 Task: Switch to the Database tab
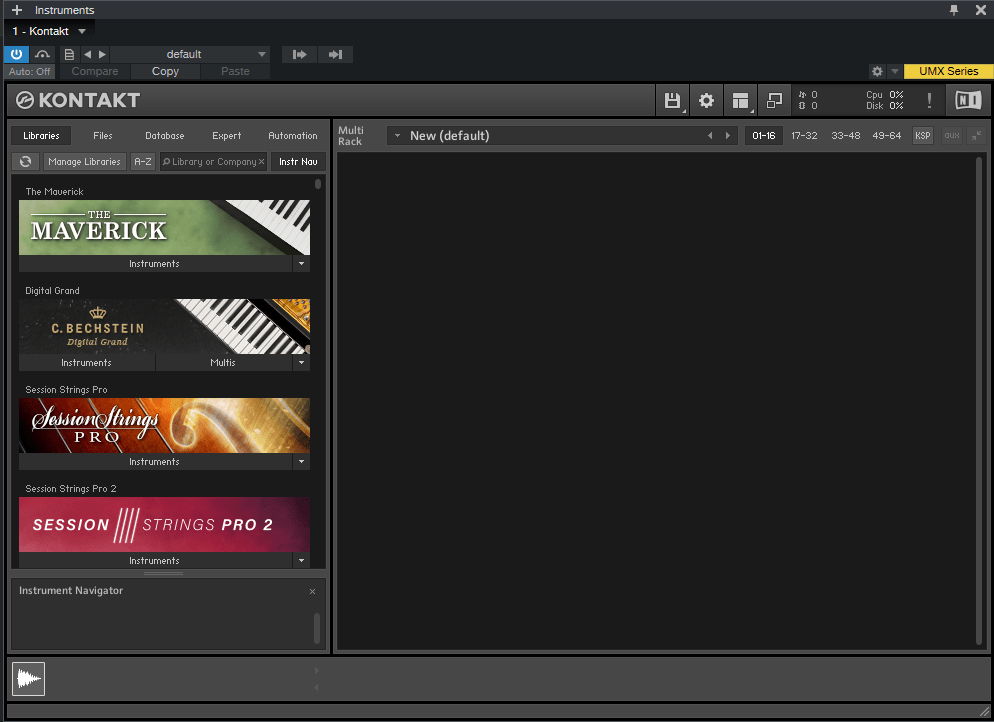coord(165,136)
